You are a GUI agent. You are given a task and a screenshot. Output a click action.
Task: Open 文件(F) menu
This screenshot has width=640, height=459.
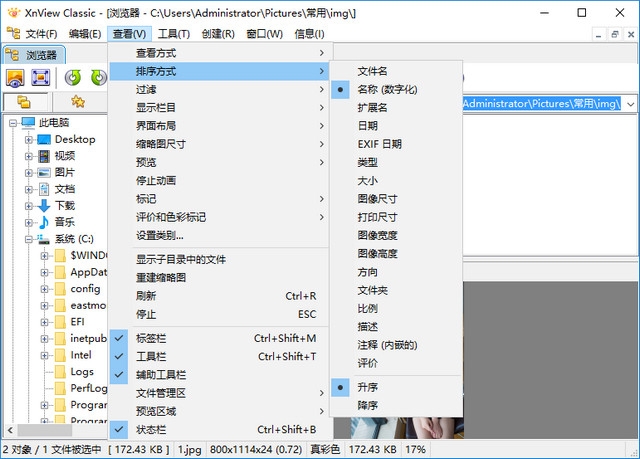pyautogui.click(x=41, y=33)
